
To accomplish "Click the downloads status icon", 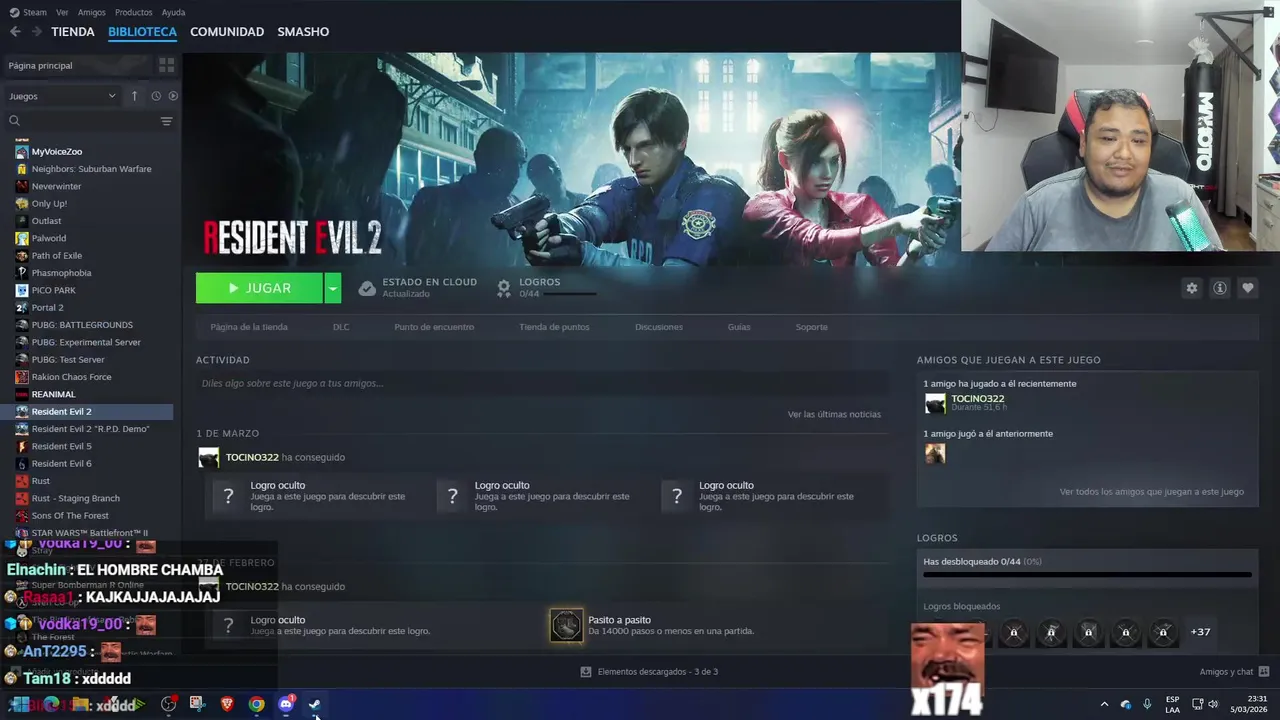I will (586, 672).
